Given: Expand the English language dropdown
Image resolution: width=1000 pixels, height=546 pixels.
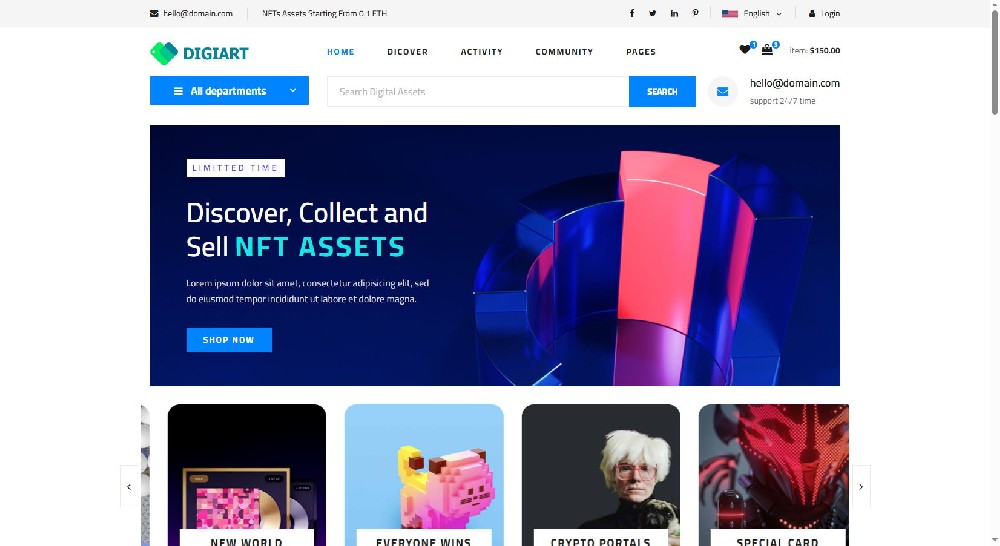Looking at the screenshot, I should (751, 13).
